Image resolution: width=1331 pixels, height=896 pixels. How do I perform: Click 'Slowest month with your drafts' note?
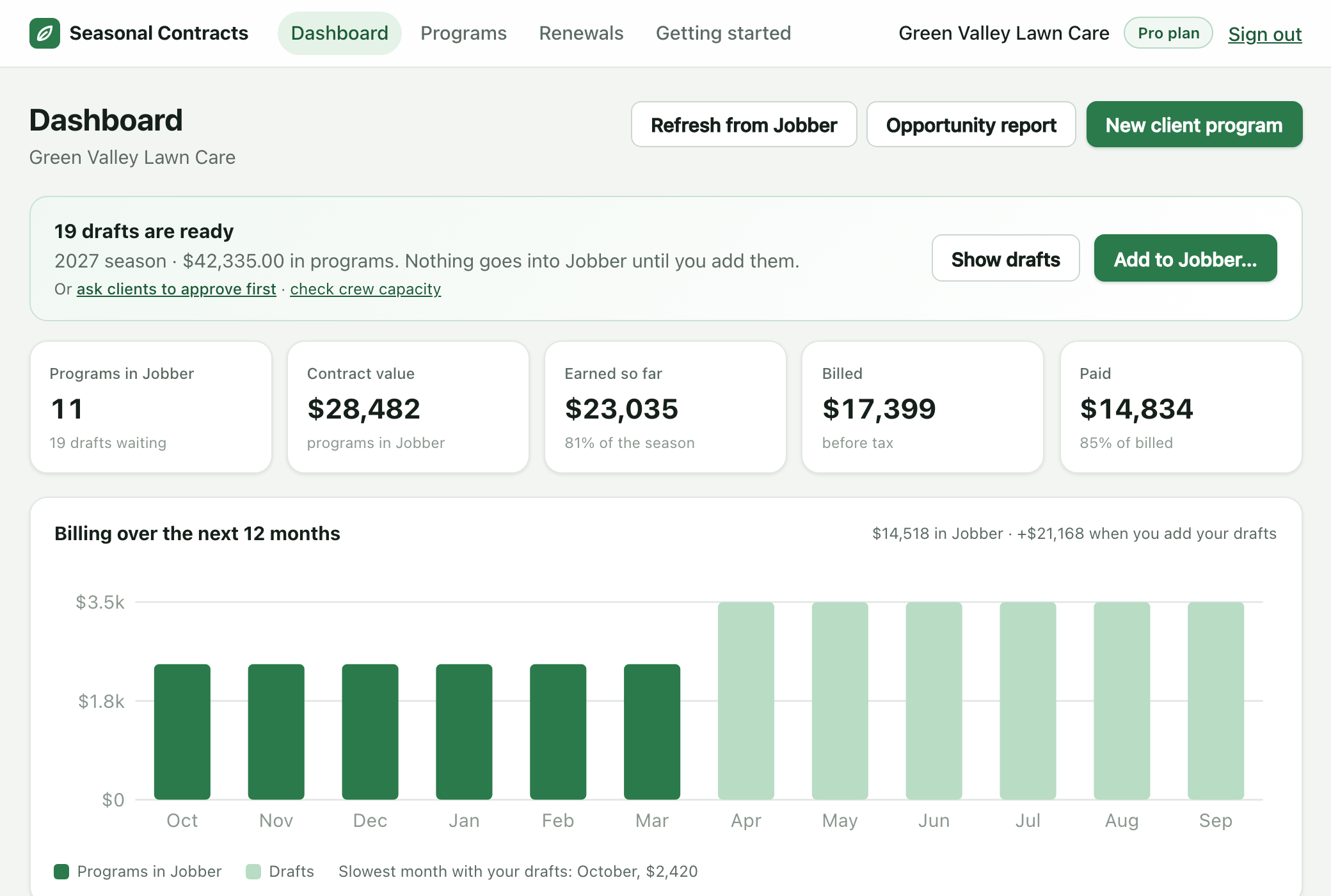(x=518, y=872)
